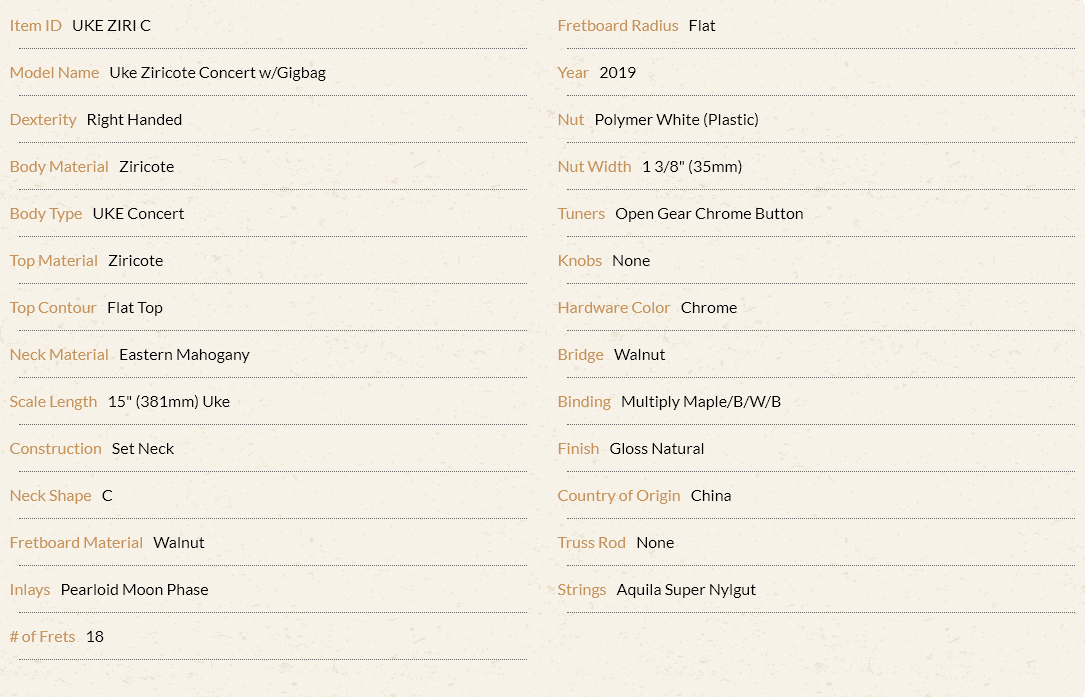
Task: Click Uke Ziricote Concert w/Gigbag text
Action: click(x=217, y=73)
